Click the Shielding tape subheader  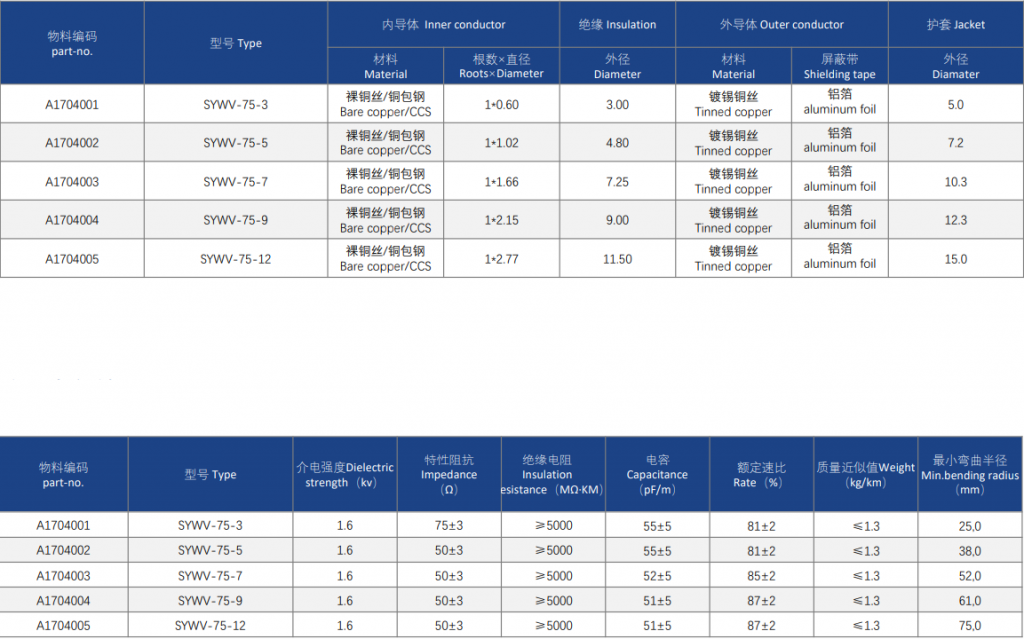839,66
